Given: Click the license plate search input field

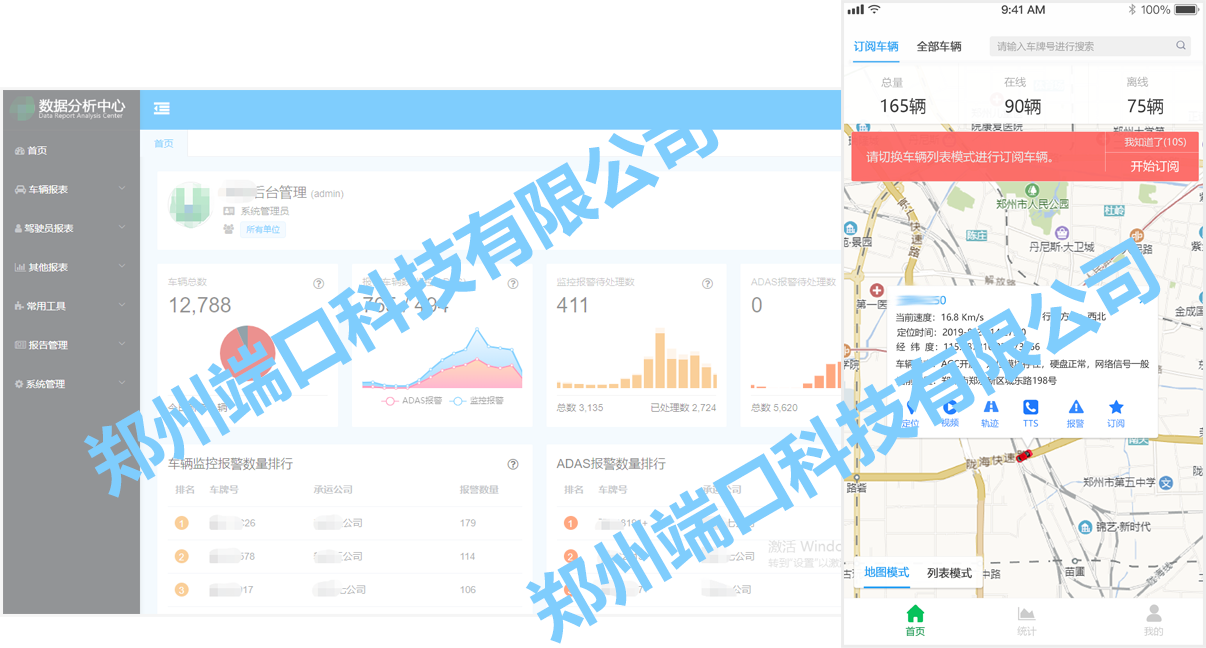Looking at the screenshot, I should tap(1080, 46).
